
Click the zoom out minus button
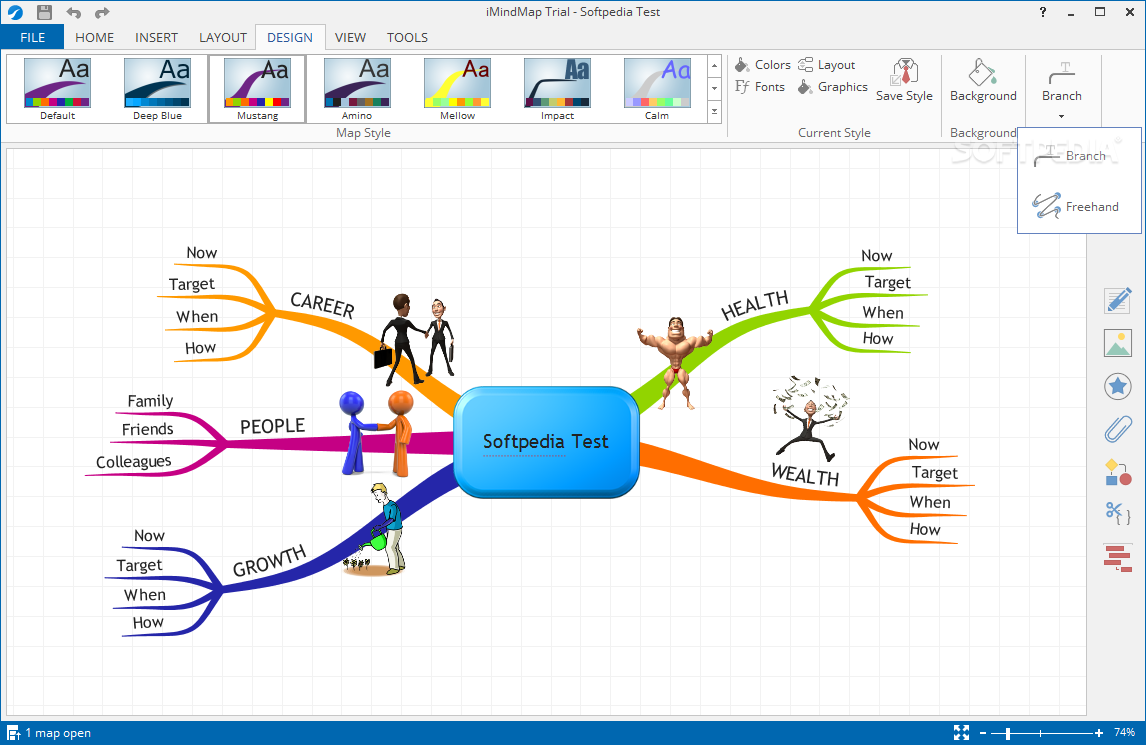(983, 733)
